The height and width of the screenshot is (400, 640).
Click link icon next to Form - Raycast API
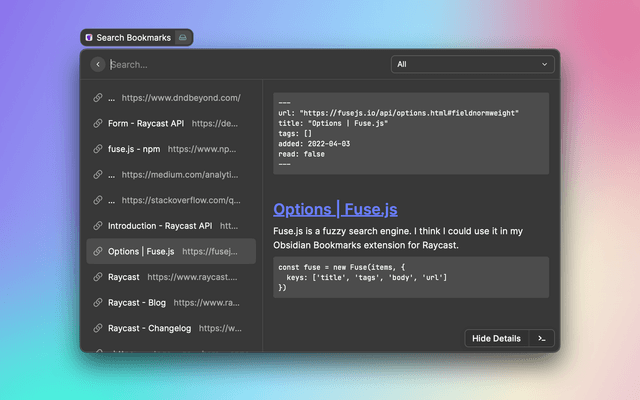97,124
